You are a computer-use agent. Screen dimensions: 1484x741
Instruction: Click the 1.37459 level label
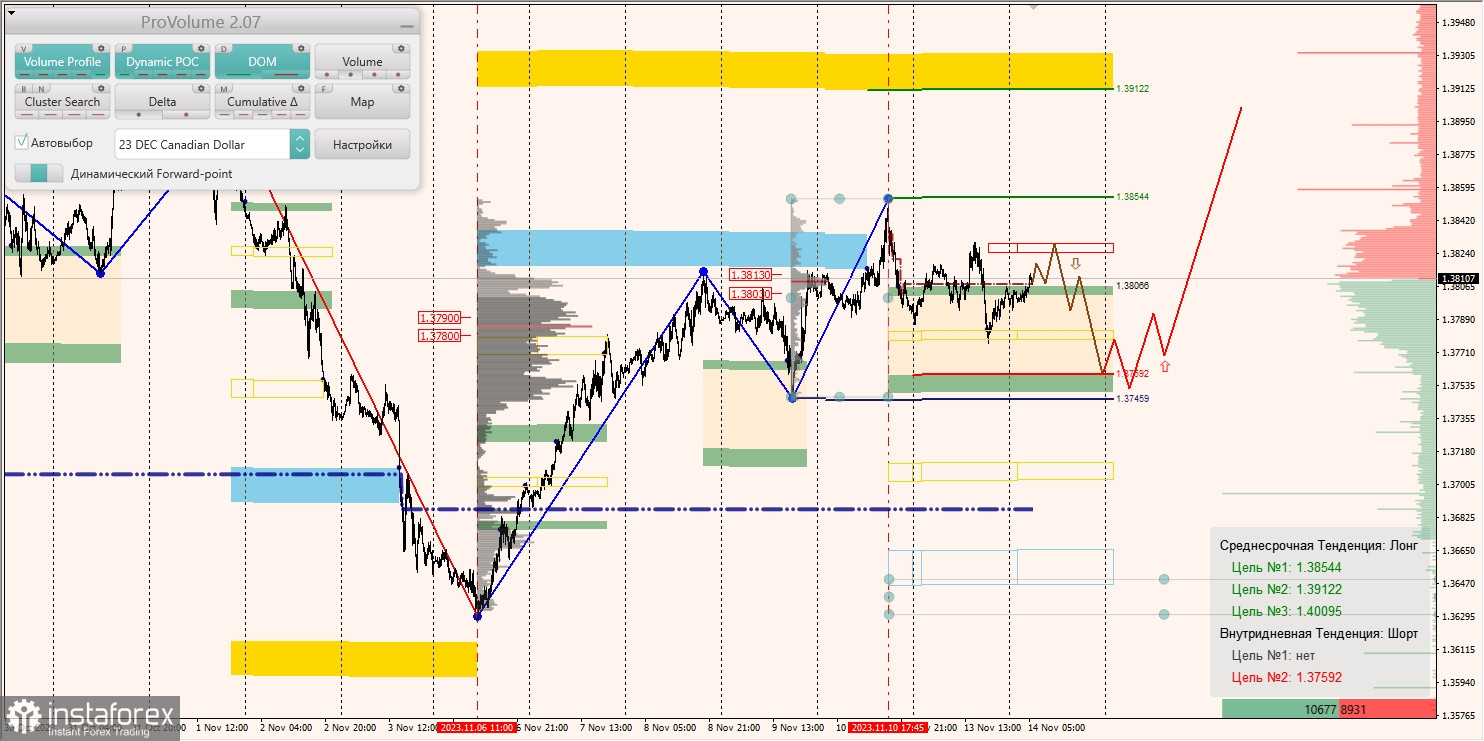click(x=1133, y=399)
